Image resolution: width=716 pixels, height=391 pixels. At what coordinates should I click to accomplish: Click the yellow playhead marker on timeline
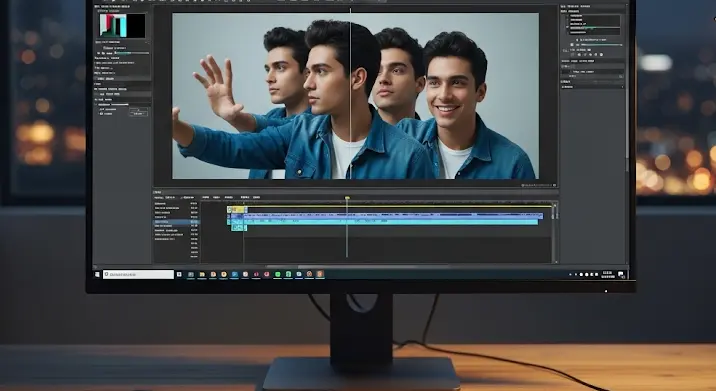[x=347, y=198]
